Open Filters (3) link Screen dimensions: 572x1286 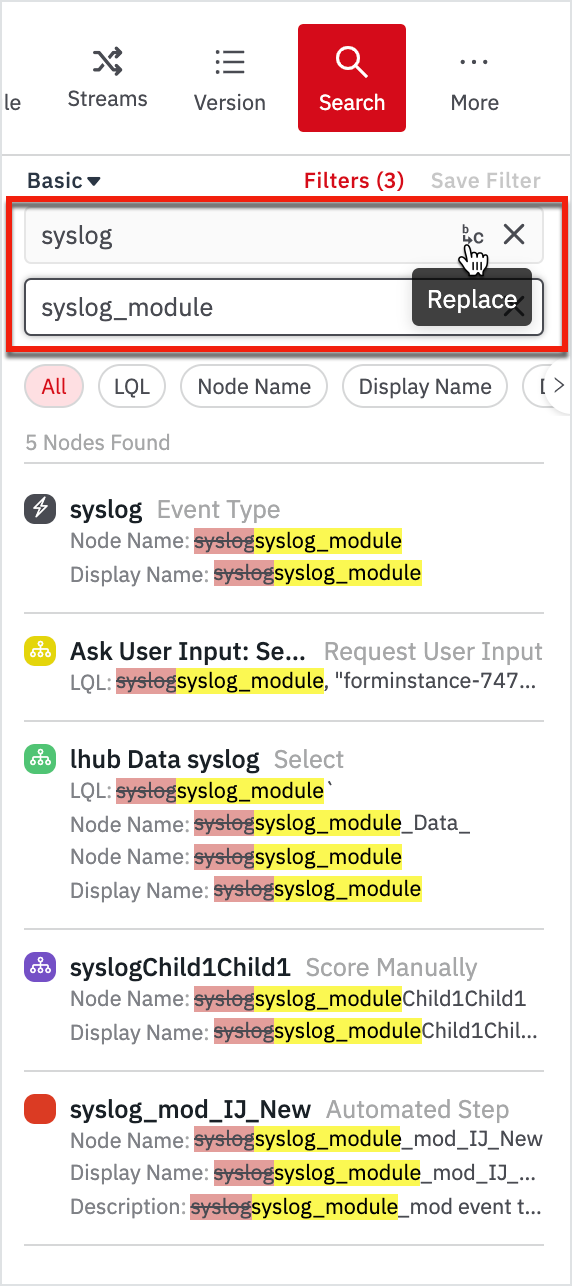pos(354,181)
